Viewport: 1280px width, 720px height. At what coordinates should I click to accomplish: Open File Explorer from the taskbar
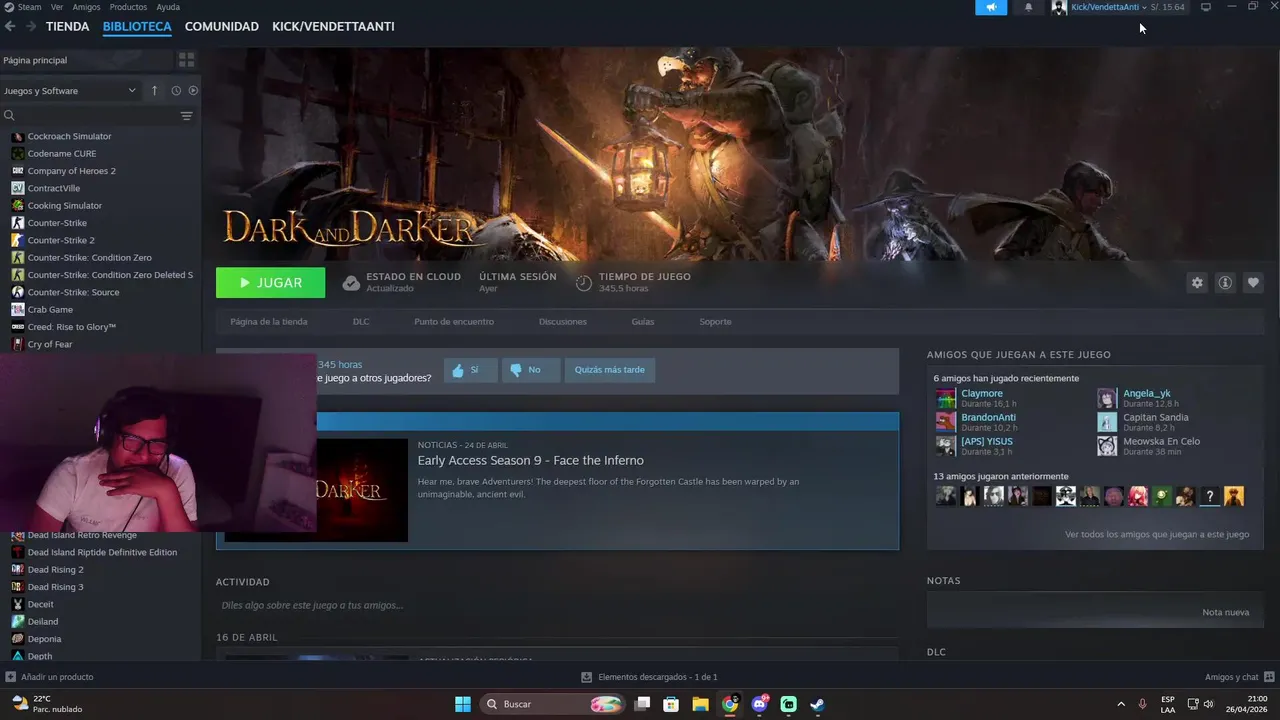tap(701, 704)
